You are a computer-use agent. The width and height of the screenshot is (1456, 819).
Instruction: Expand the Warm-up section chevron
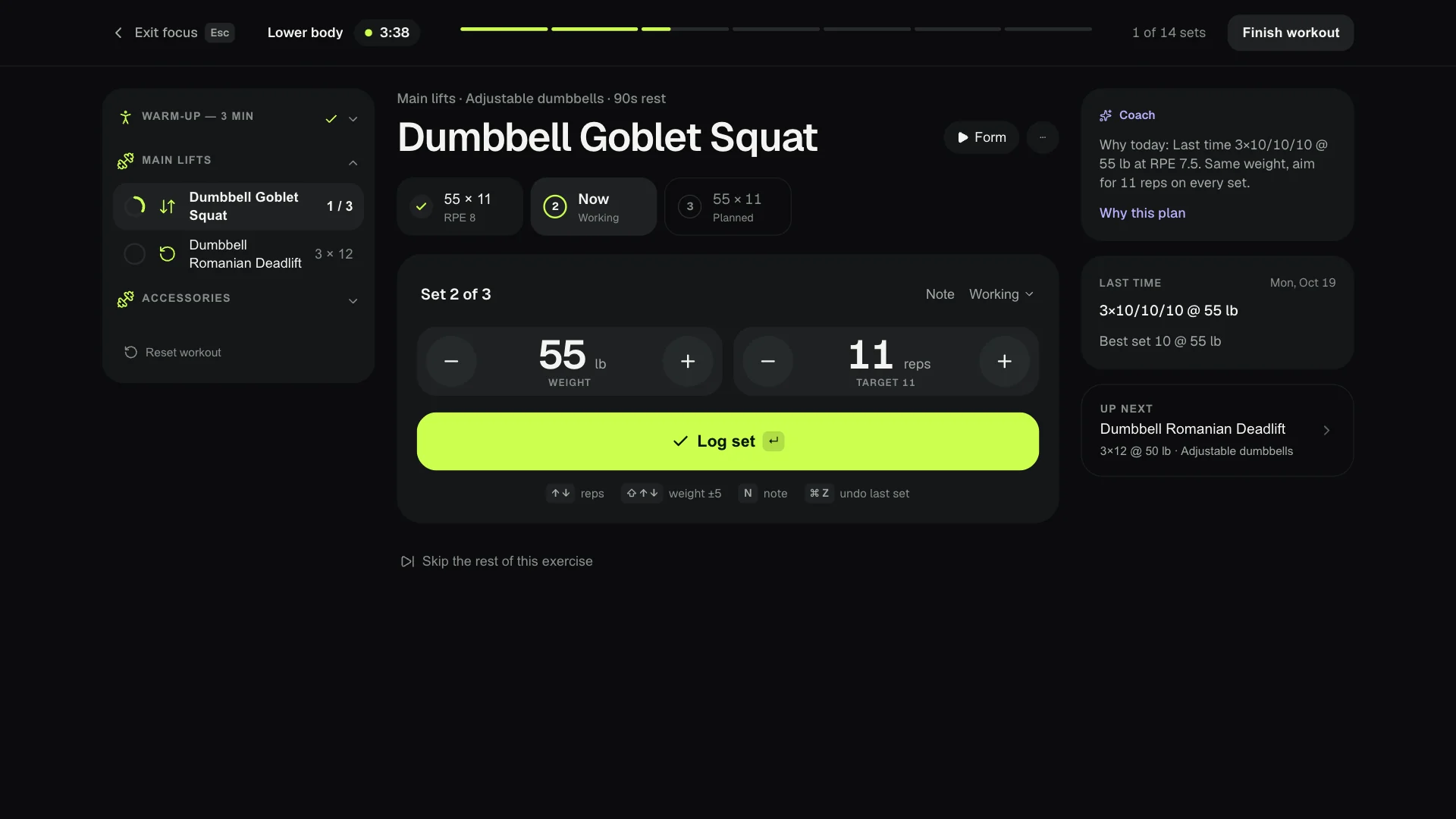click(353, 119)
